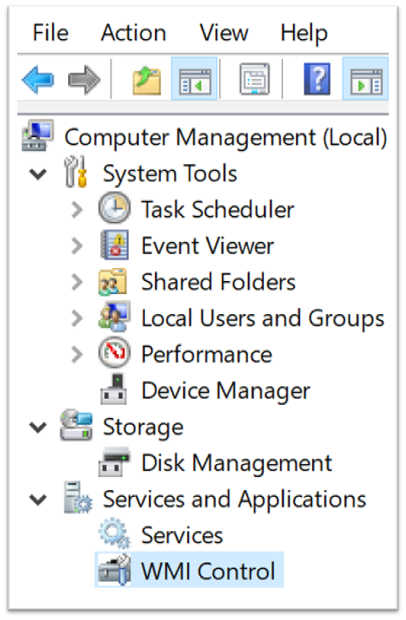This screenshot has width=406, height=620.
Task: Open the File menu
Action: tap(50, 32)
